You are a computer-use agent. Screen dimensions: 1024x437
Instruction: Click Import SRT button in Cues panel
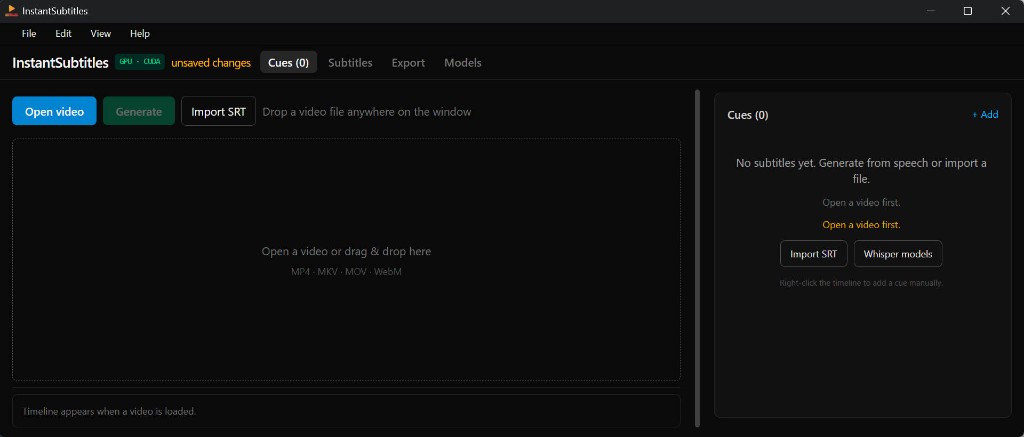click(x=813, y=253)
